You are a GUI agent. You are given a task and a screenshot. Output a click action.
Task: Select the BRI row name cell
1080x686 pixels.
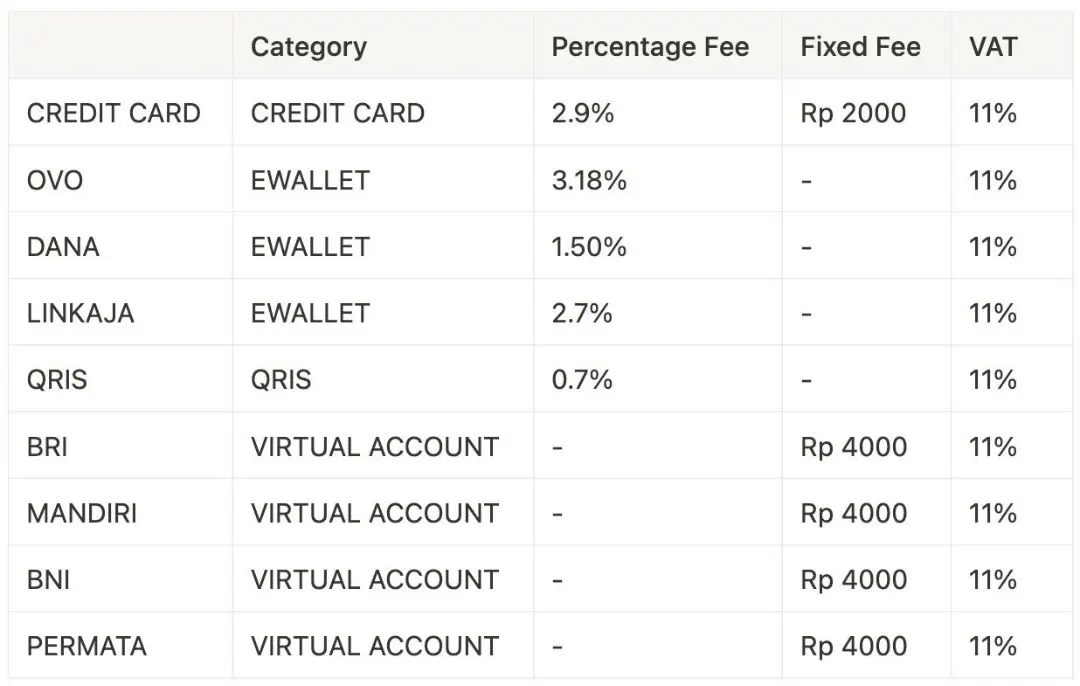48,446
